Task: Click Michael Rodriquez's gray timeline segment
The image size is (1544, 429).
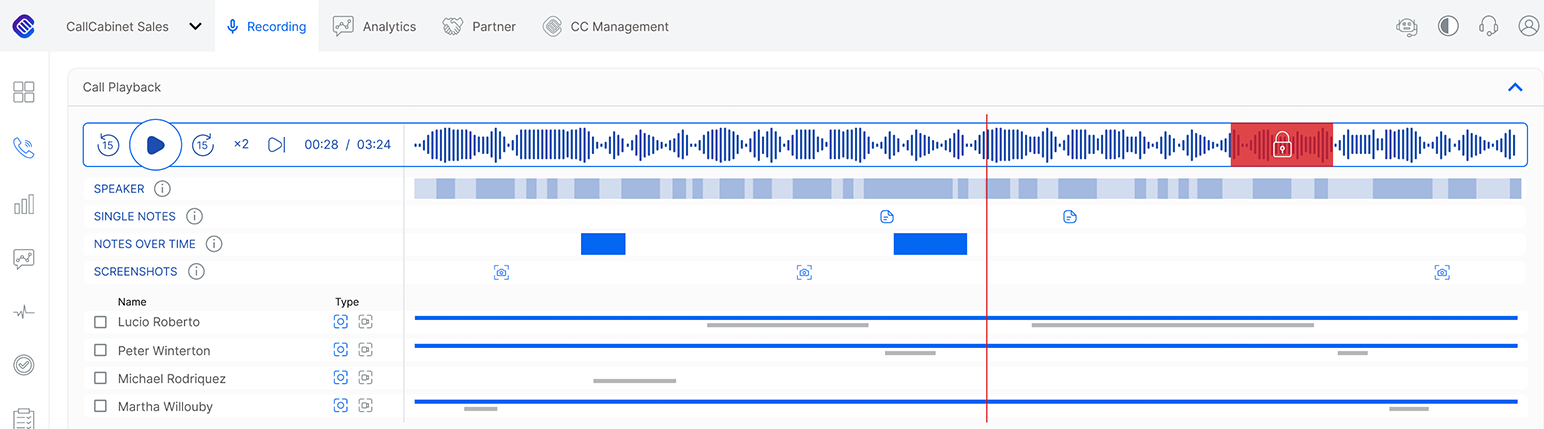Action: coord(634,381)
